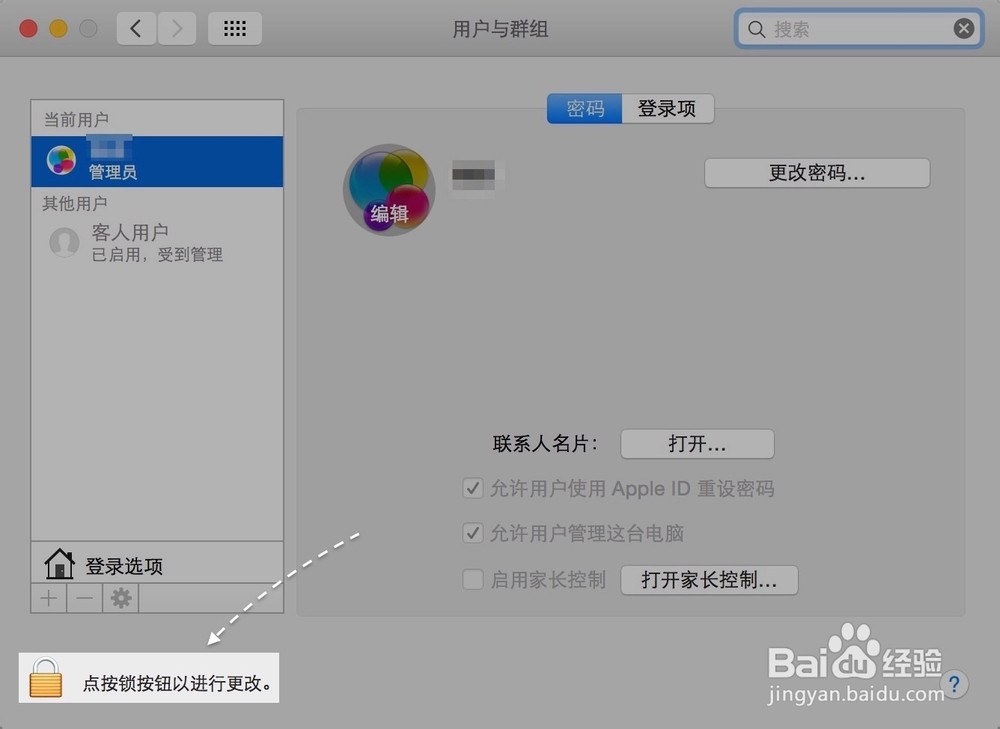Click the 更改密码 button
This screenshot has height=729, width=1000.
[816, 172]
